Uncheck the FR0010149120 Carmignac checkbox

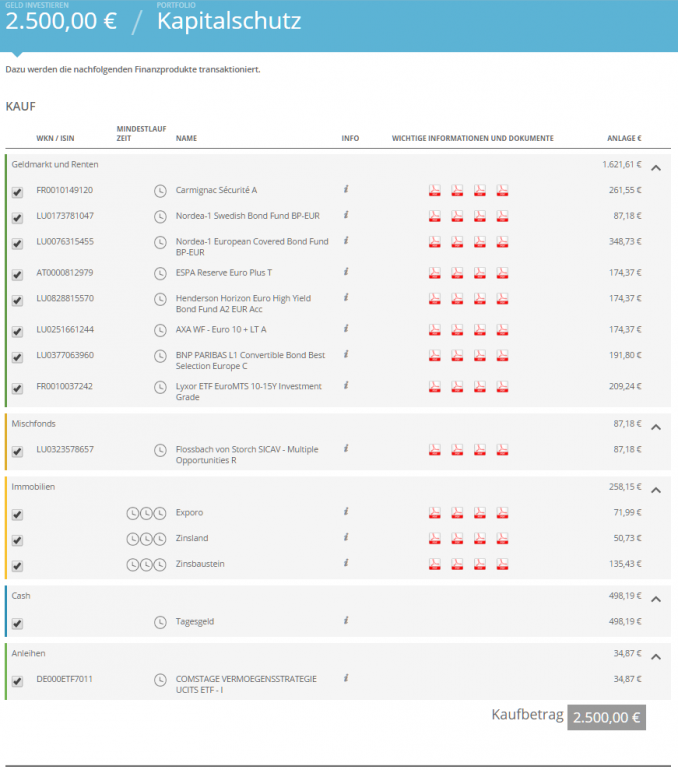(17, 192)
